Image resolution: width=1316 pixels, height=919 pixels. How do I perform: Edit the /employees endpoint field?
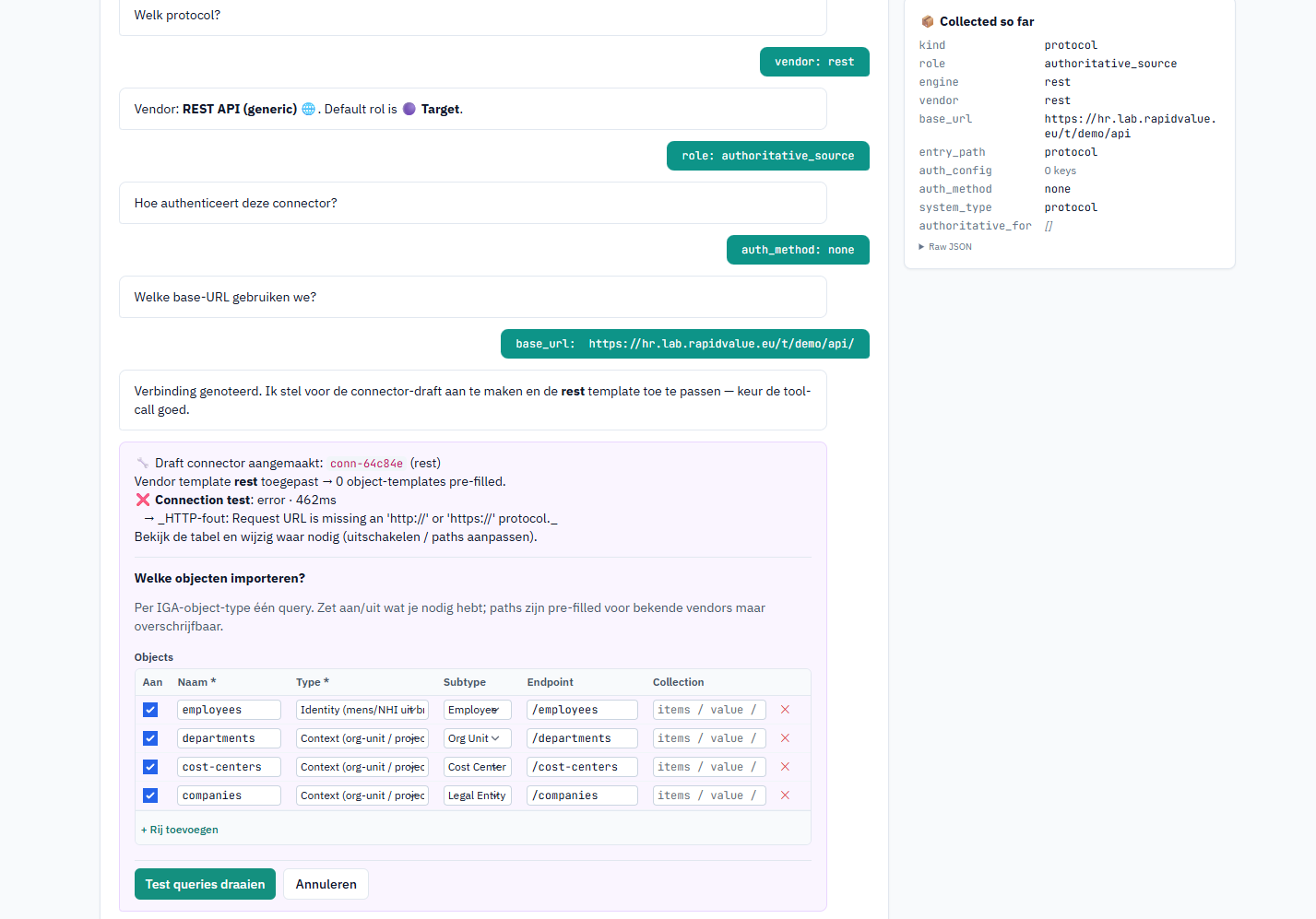pos(582,710)
